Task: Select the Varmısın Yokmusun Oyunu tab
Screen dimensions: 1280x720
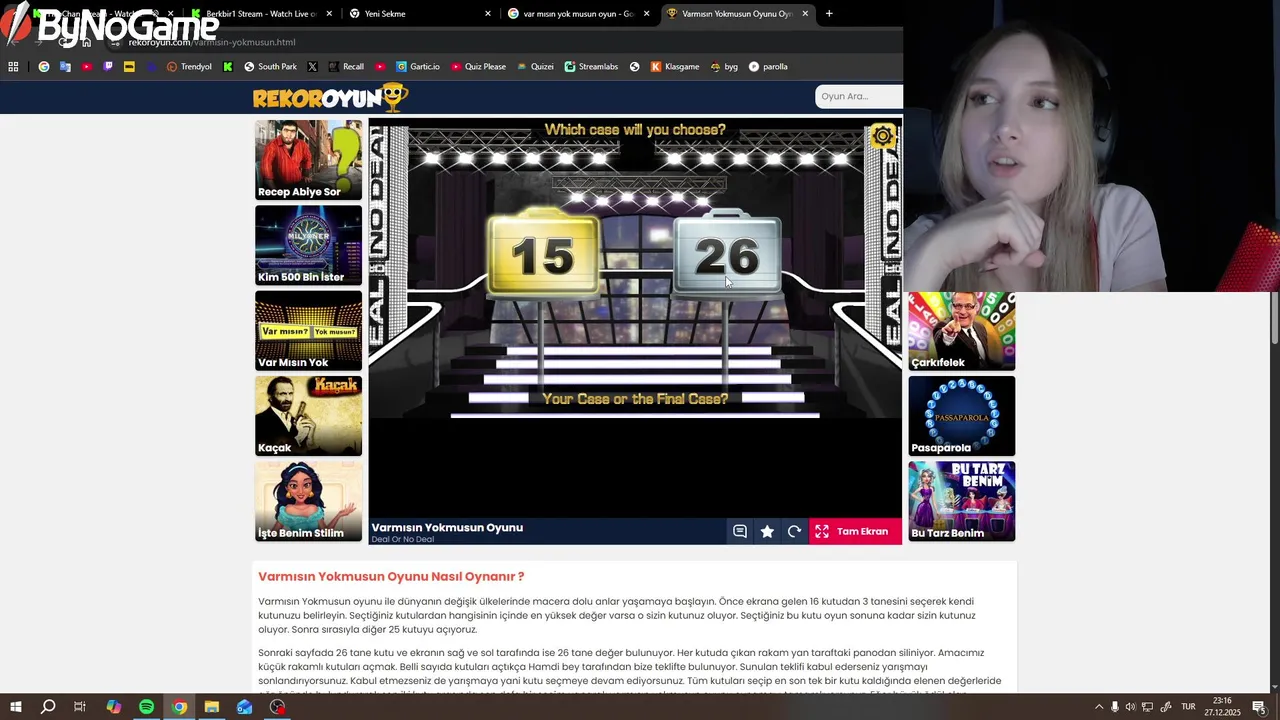Action: pyautogui.click(x=736, y=14)
